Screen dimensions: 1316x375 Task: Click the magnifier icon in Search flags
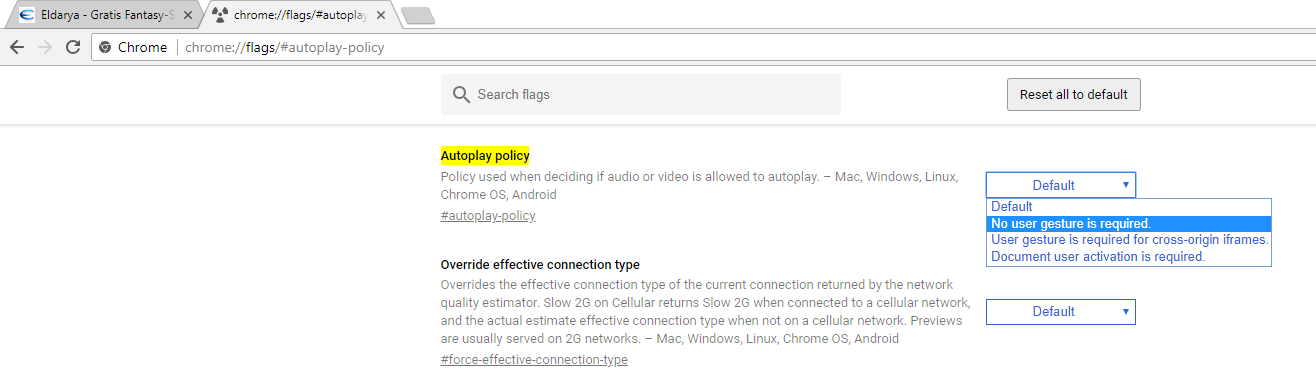pyautogui.click(x=461, y=94)
